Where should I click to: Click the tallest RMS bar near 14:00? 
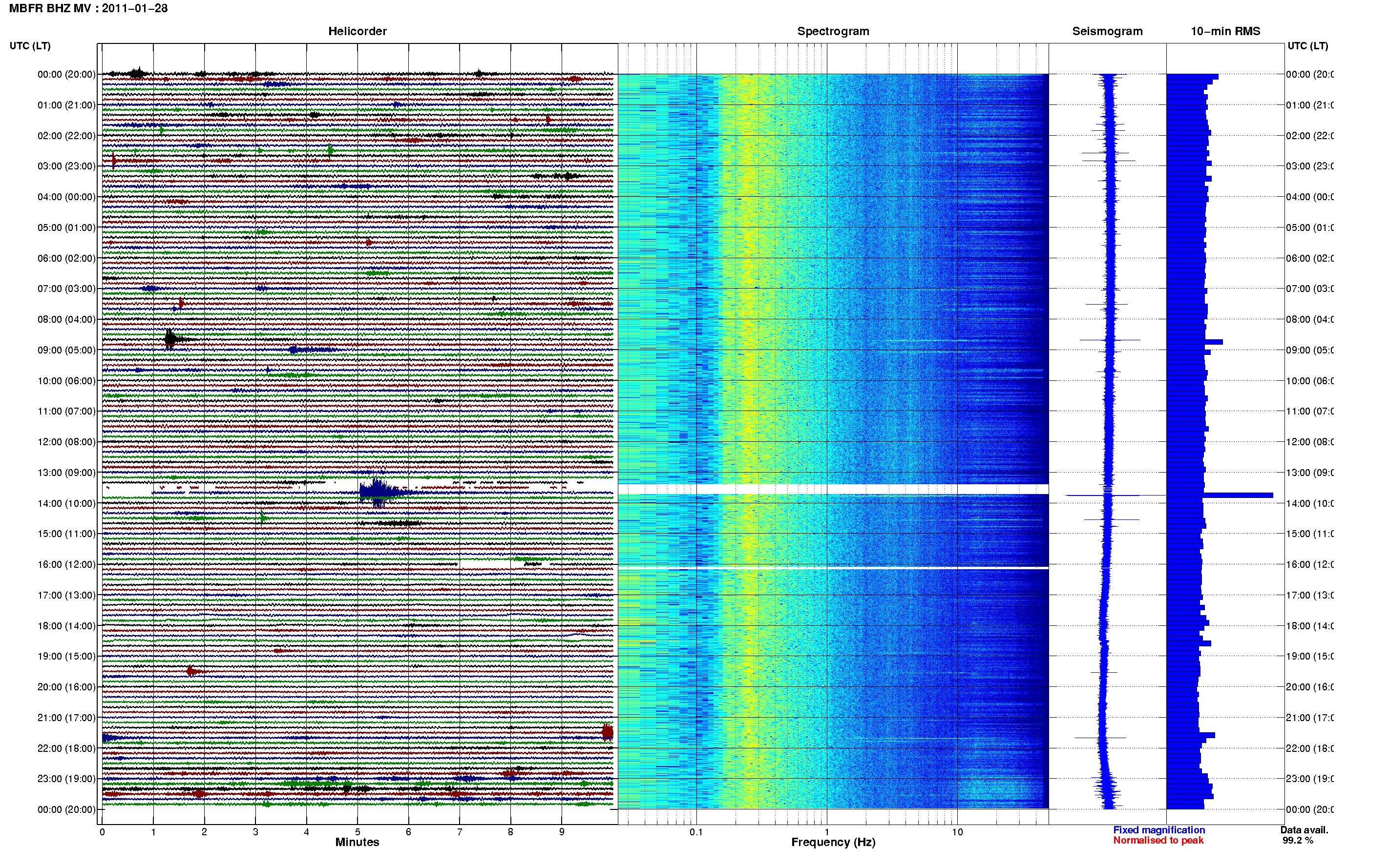[x=1220, y=496]
